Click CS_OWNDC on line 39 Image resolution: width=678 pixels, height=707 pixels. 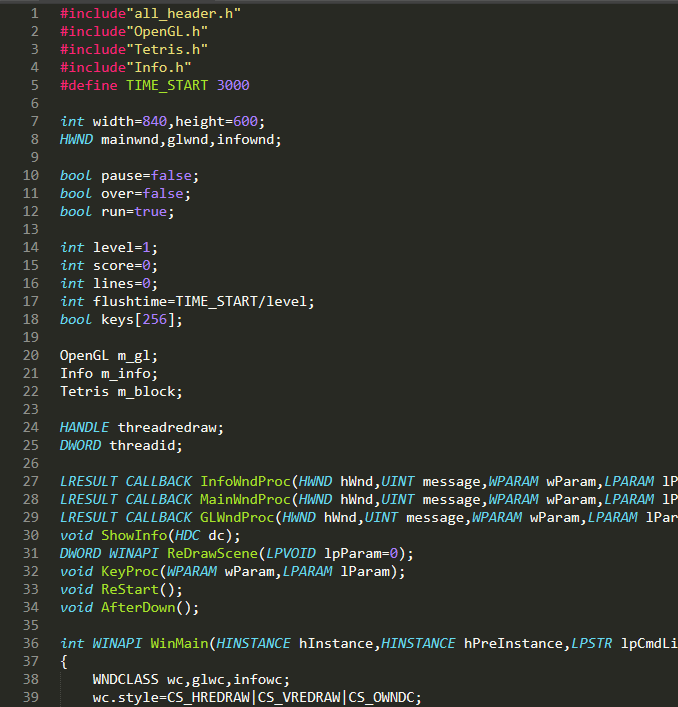[x=381, y=698]
